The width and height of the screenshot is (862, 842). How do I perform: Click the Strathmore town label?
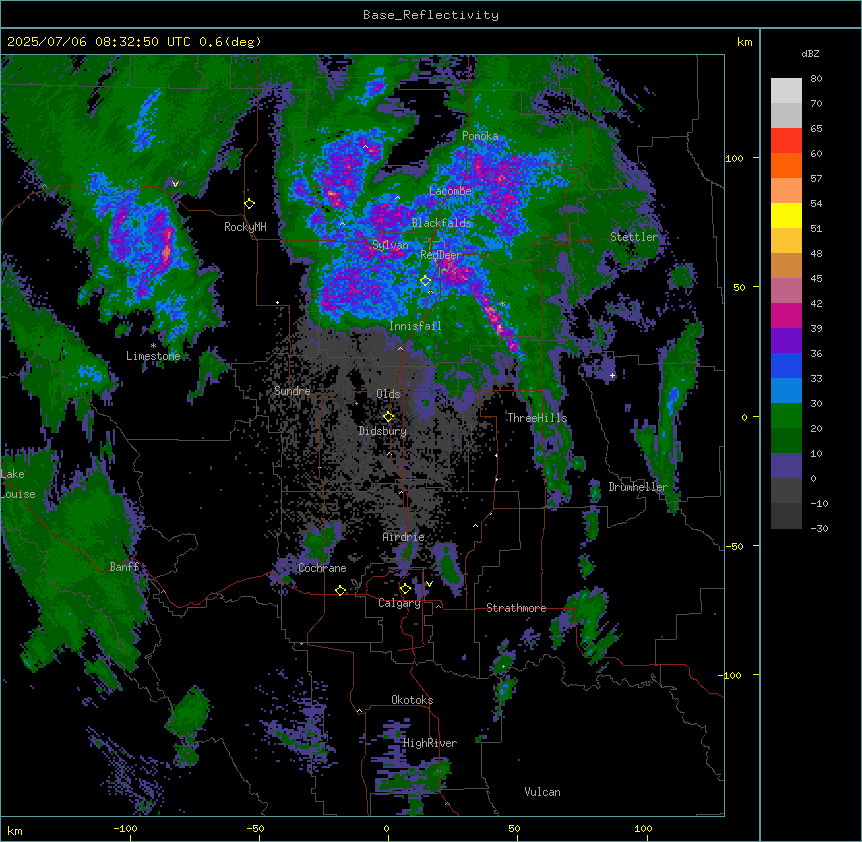(x=516, y=608)
